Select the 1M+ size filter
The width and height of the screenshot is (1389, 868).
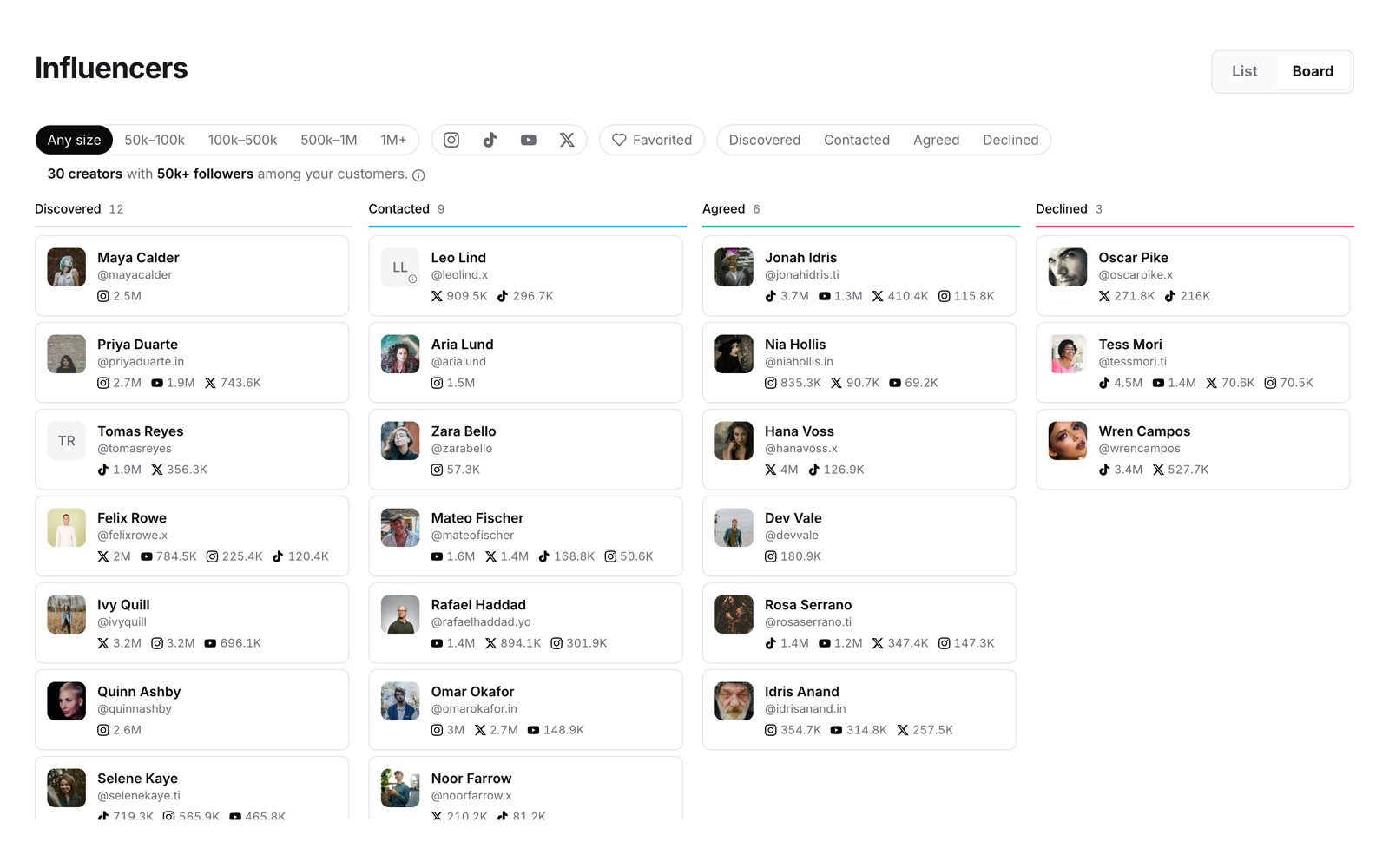point(393,140)
